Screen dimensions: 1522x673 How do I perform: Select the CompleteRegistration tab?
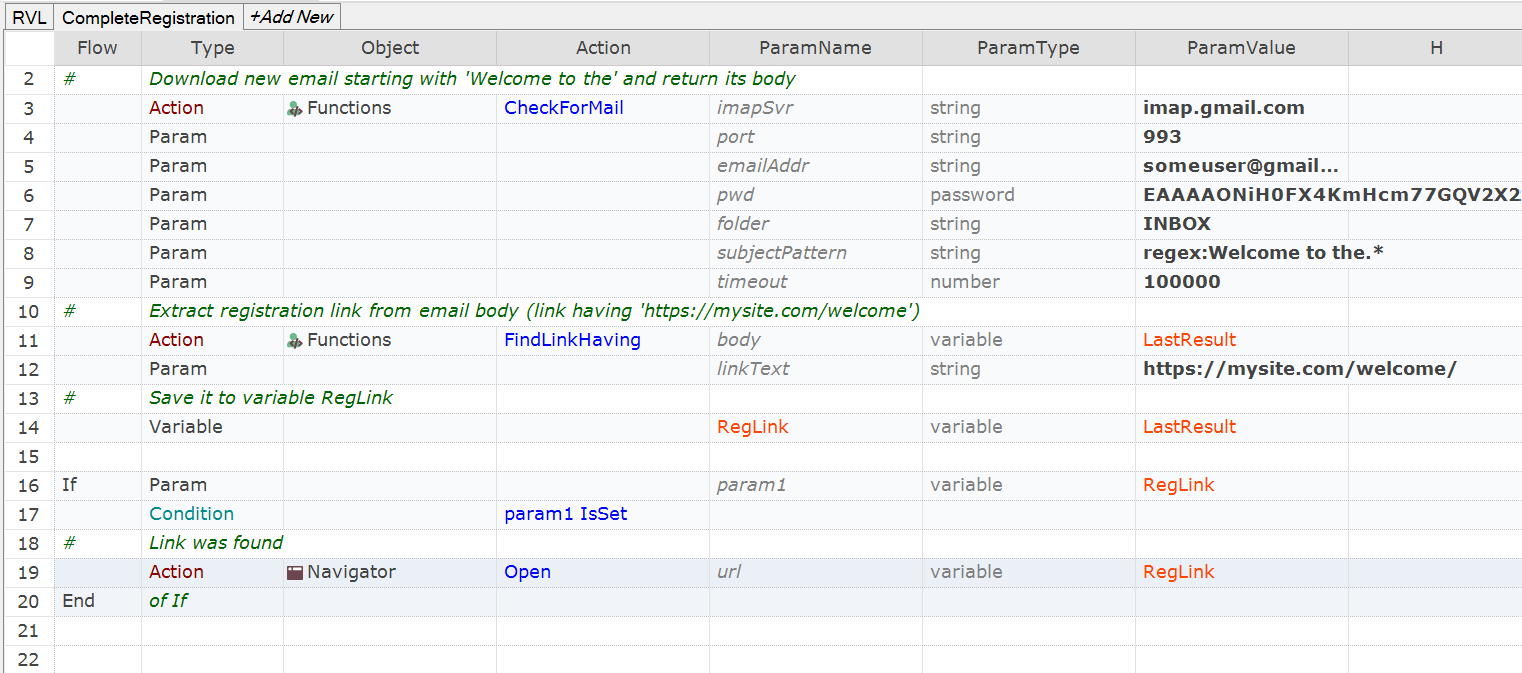[x=148, y=17]
